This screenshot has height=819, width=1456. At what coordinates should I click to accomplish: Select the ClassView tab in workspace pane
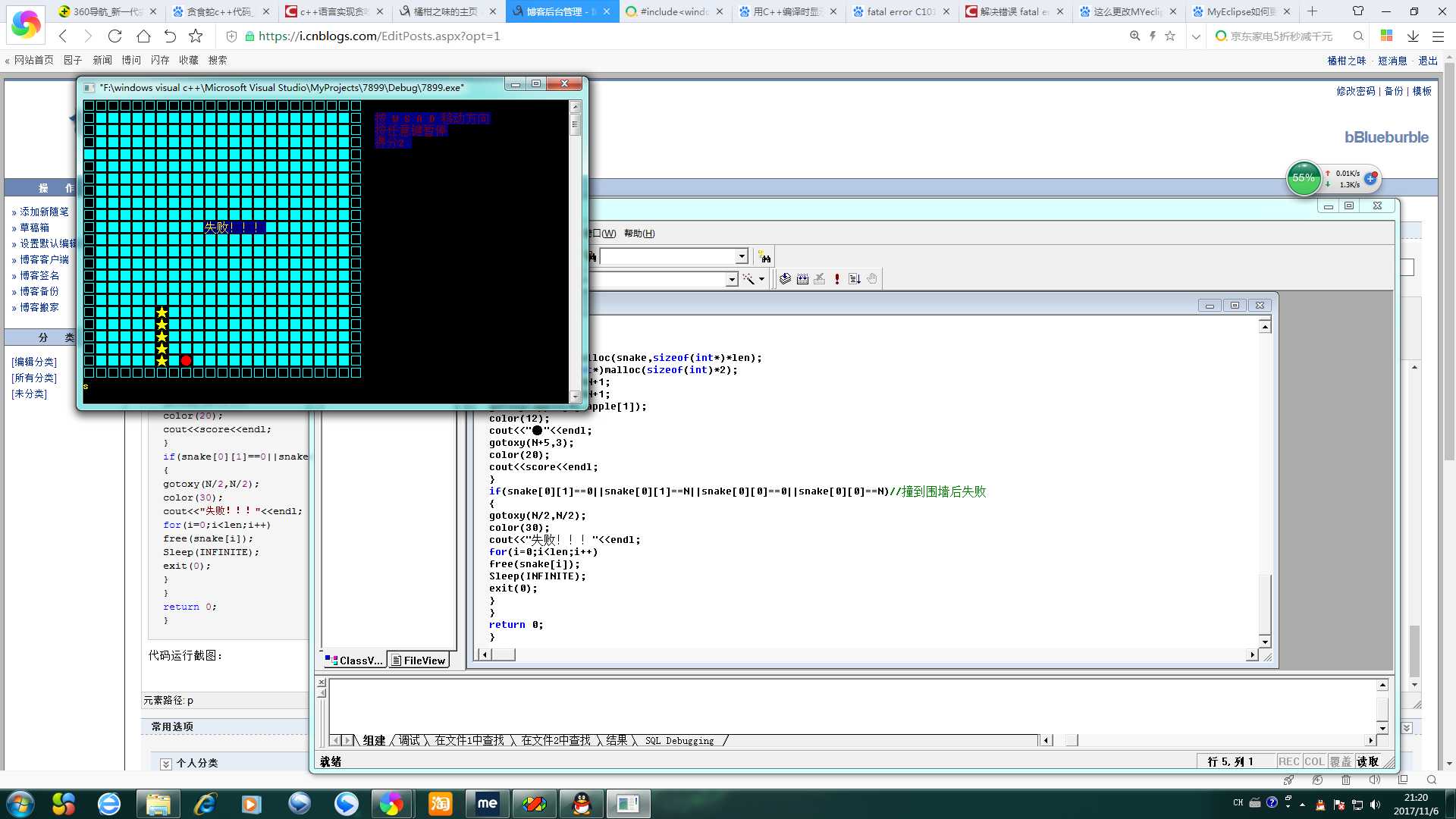point(354,661)
